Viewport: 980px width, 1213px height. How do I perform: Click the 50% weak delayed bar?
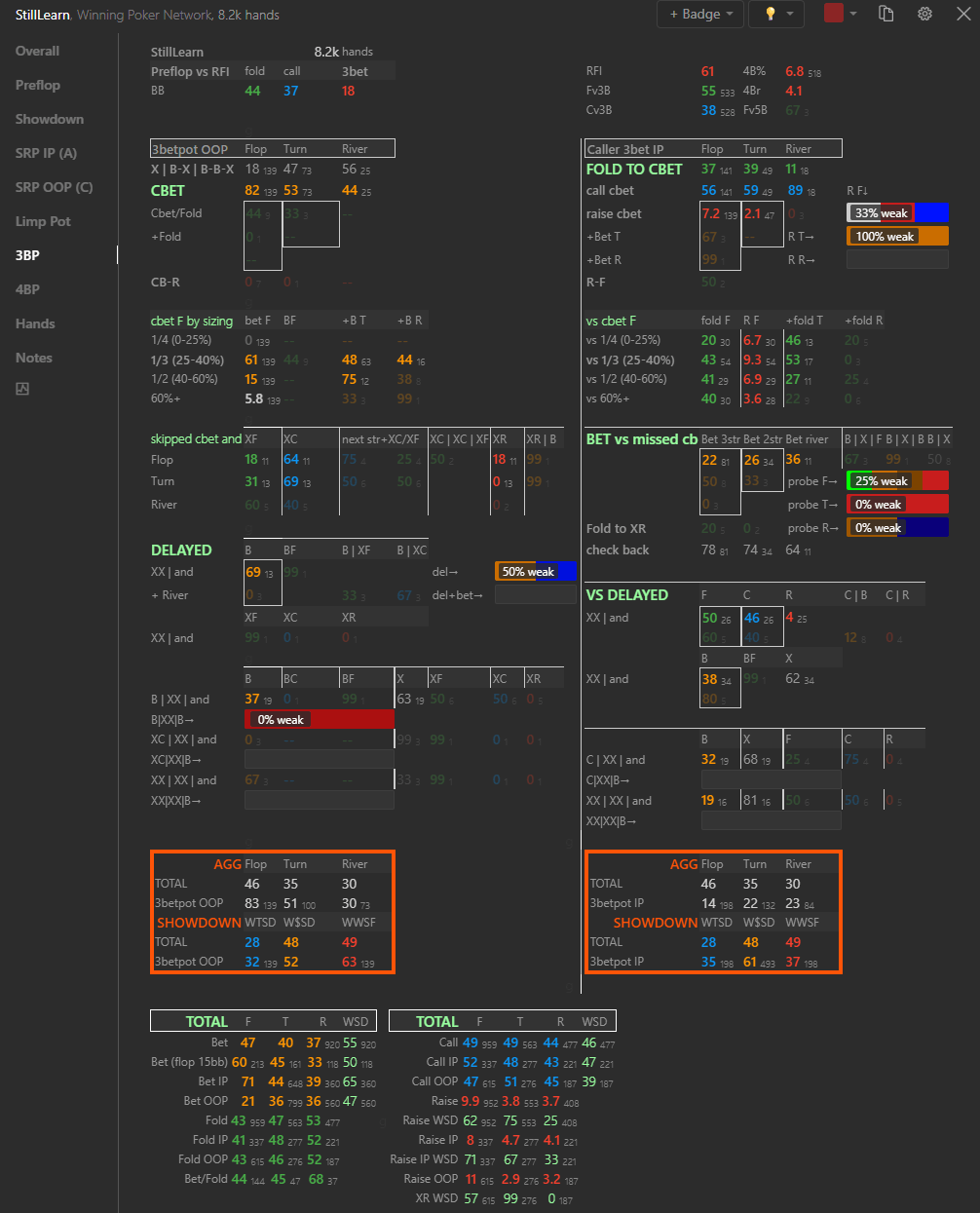pyautogui.click(x=536, y=571)
